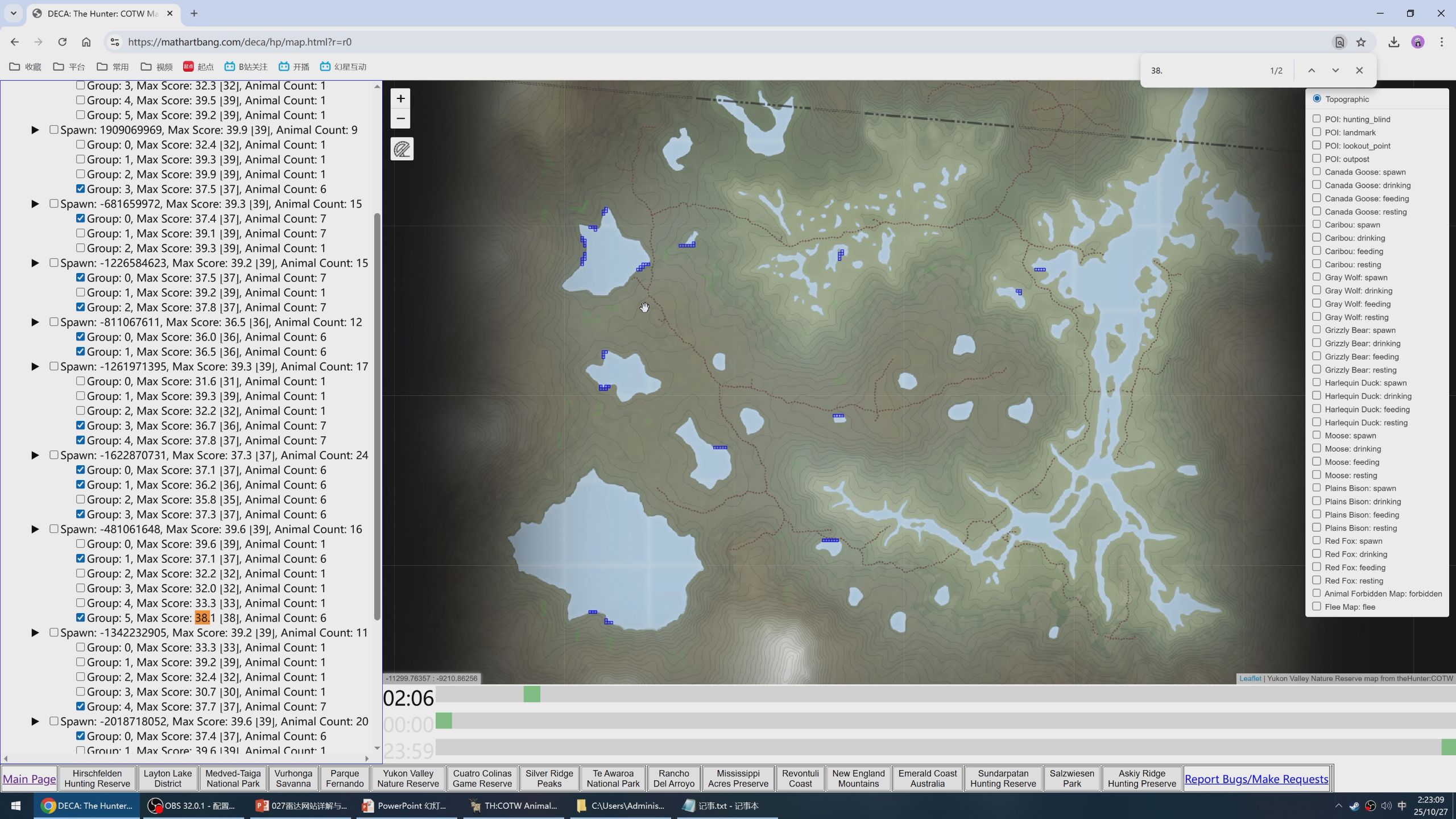
Task: Select the Topographic base layer
Action: click(x=1317, y=99)
